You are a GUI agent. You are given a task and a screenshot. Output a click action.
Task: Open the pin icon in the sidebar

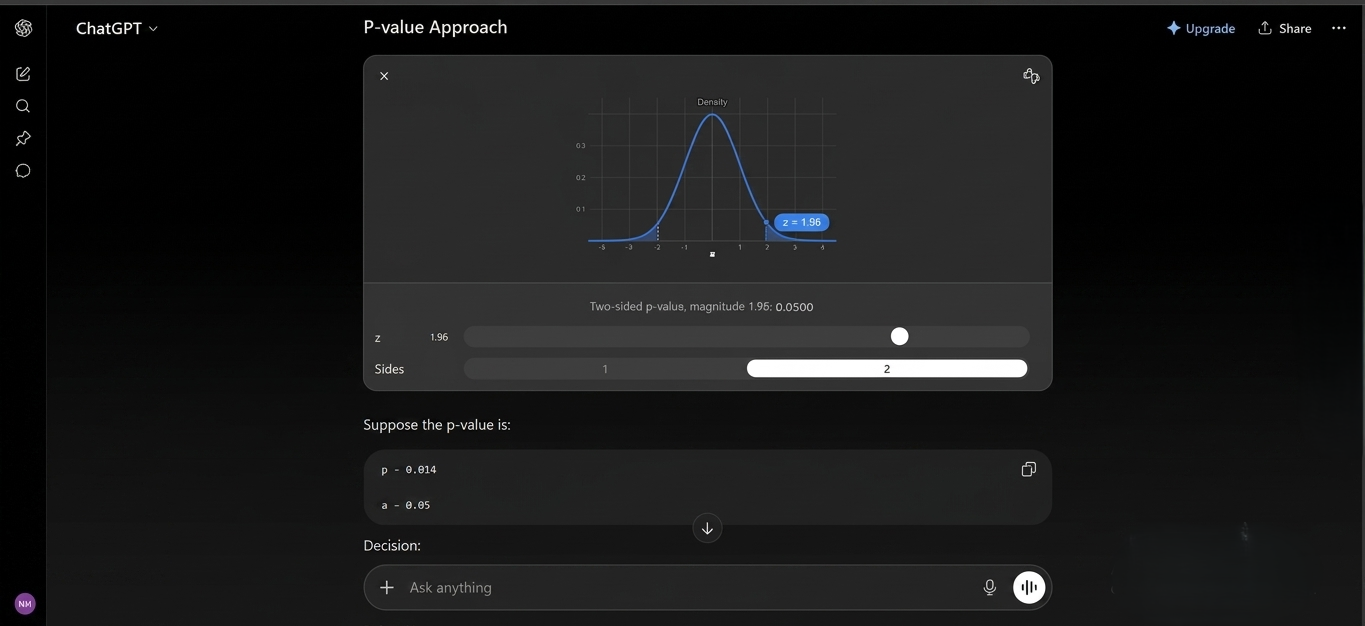point(23,138)
